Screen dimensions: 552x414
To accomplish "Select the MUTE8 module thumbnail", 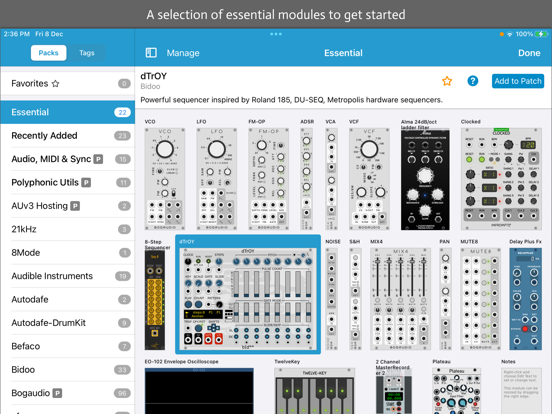I will [x=481, y=299].
